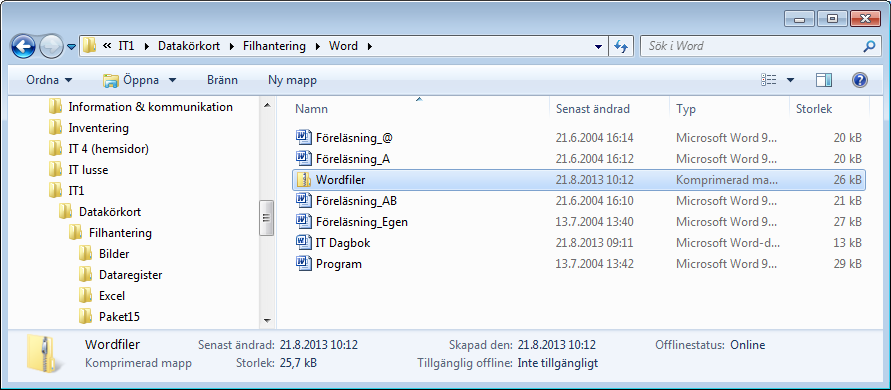This screenshot has height=390, width=891.
Task: Select the Program Word file icon
Action: coord(304,264)
